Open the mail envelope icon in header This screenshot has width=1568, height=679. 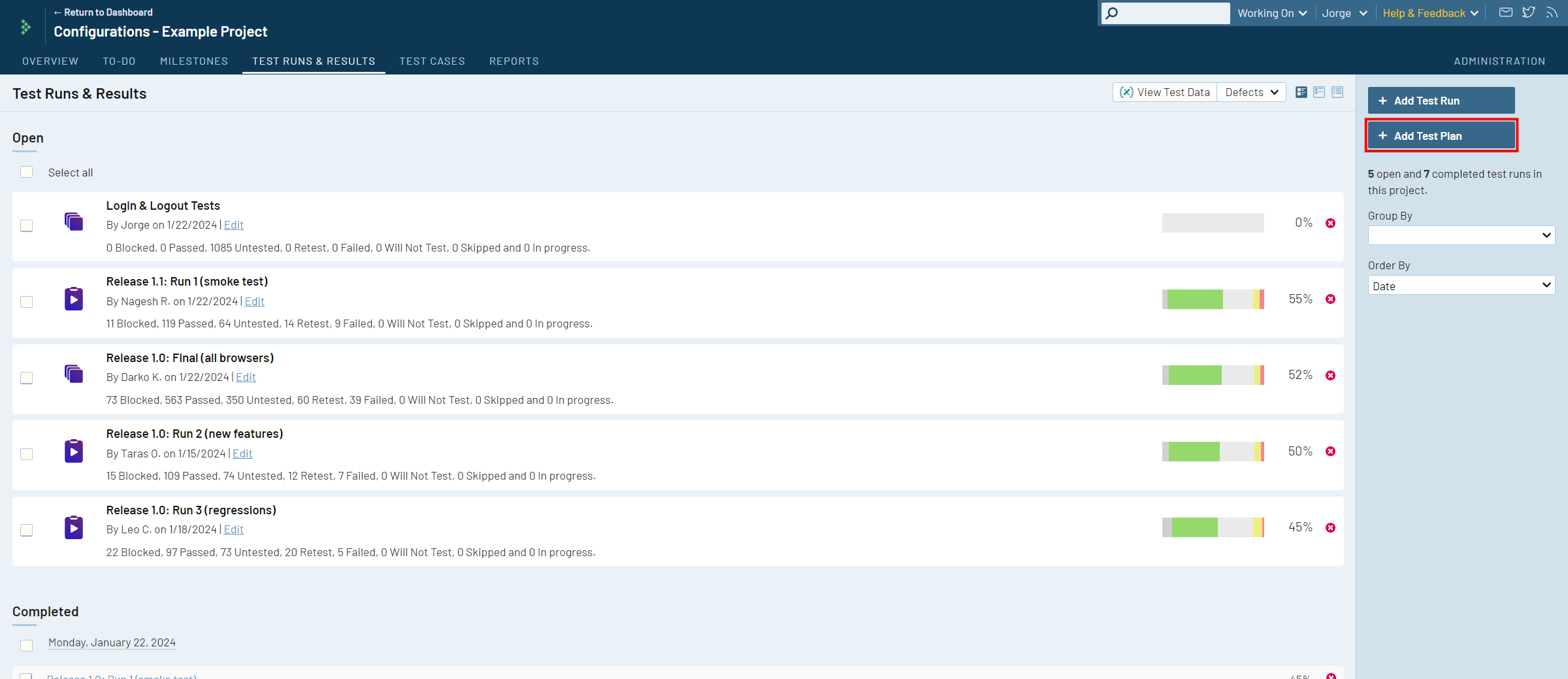[1505, 12]
